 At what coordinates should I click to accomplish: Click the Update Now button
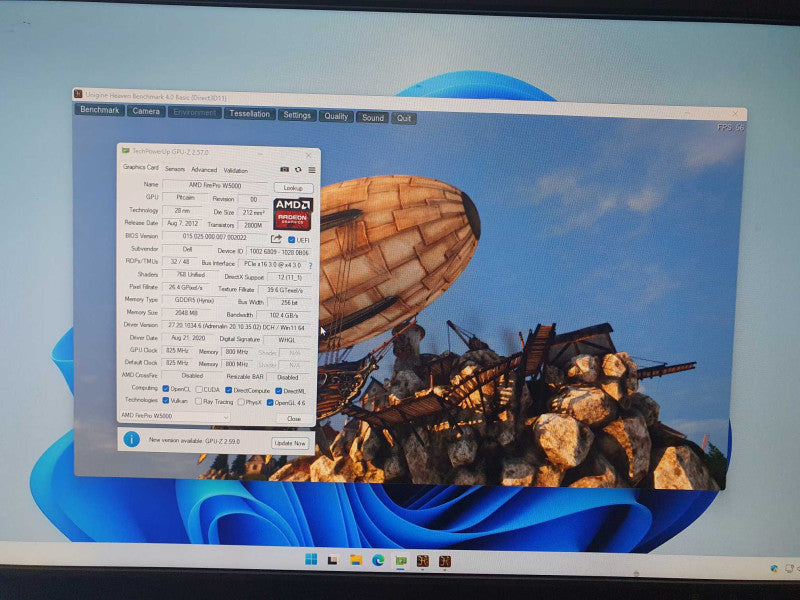point(290,443)
